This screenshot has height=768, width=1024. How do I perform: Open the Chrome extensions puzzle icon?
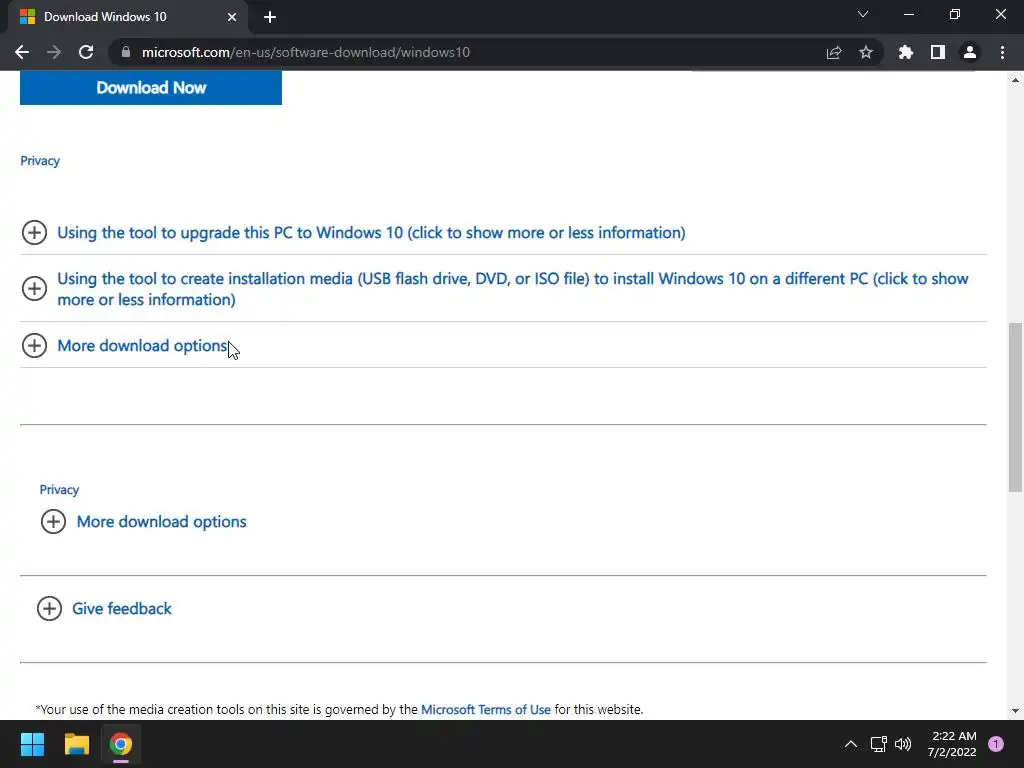tap(906, 52)
